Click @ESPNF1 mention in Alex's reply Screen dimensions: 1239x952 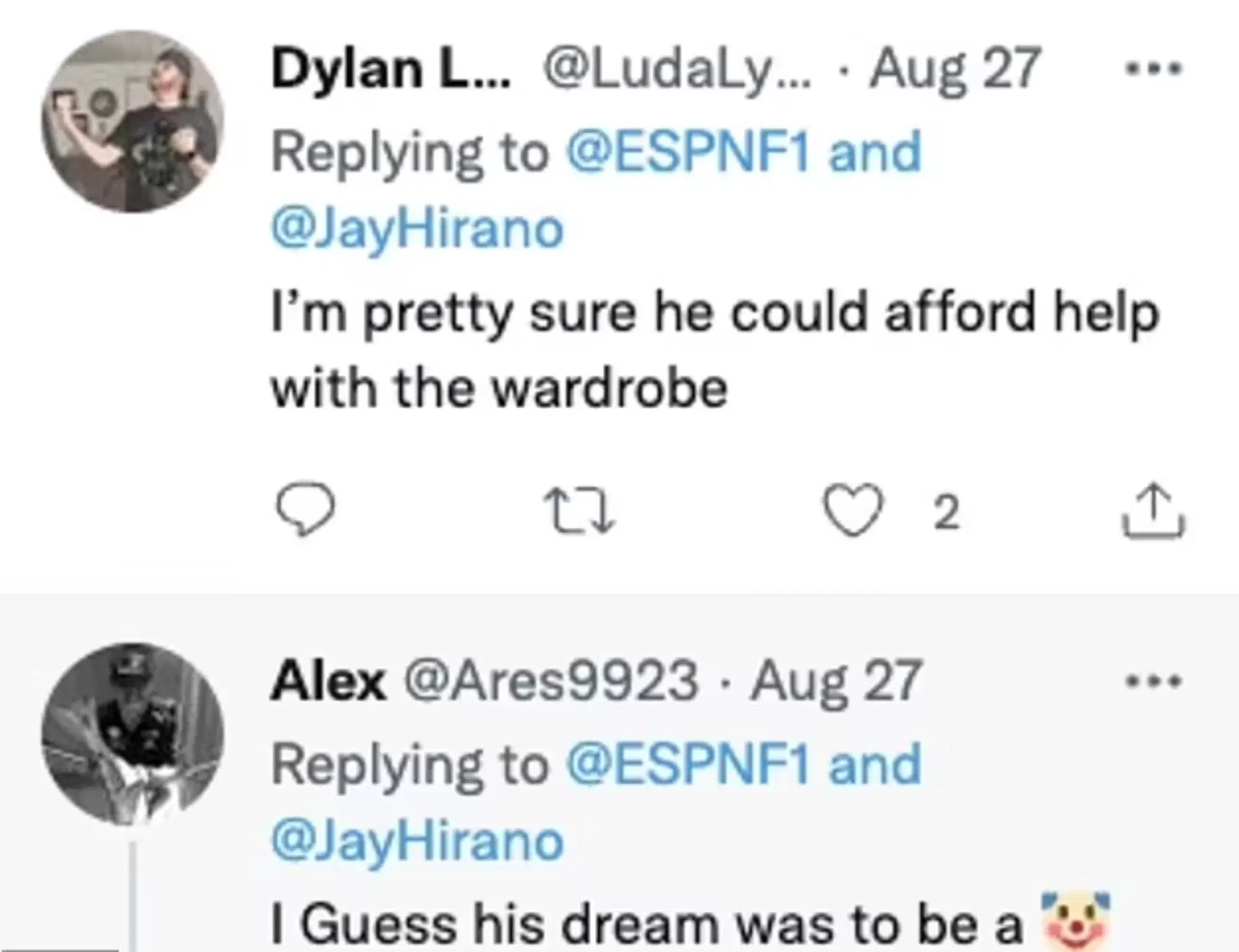pos(688,765)
